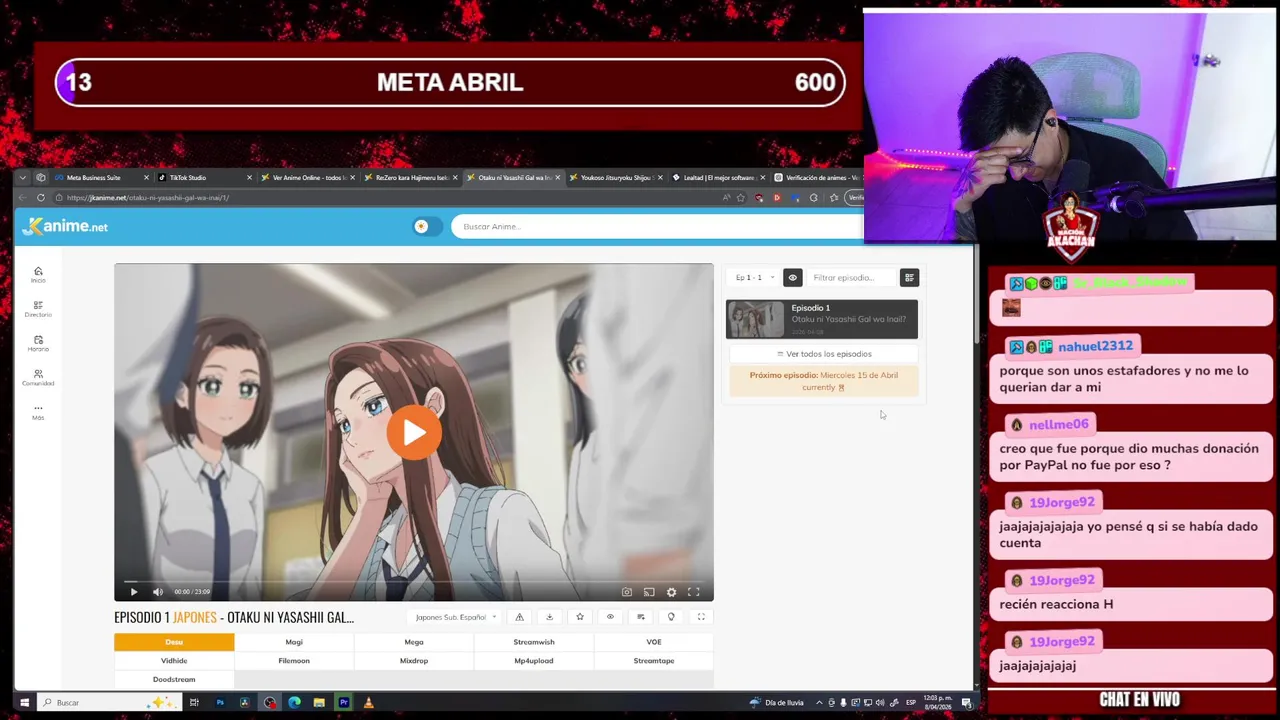Open File Explorer from the taskbar
Screen dimensions: 1280x720
[319, 703]
